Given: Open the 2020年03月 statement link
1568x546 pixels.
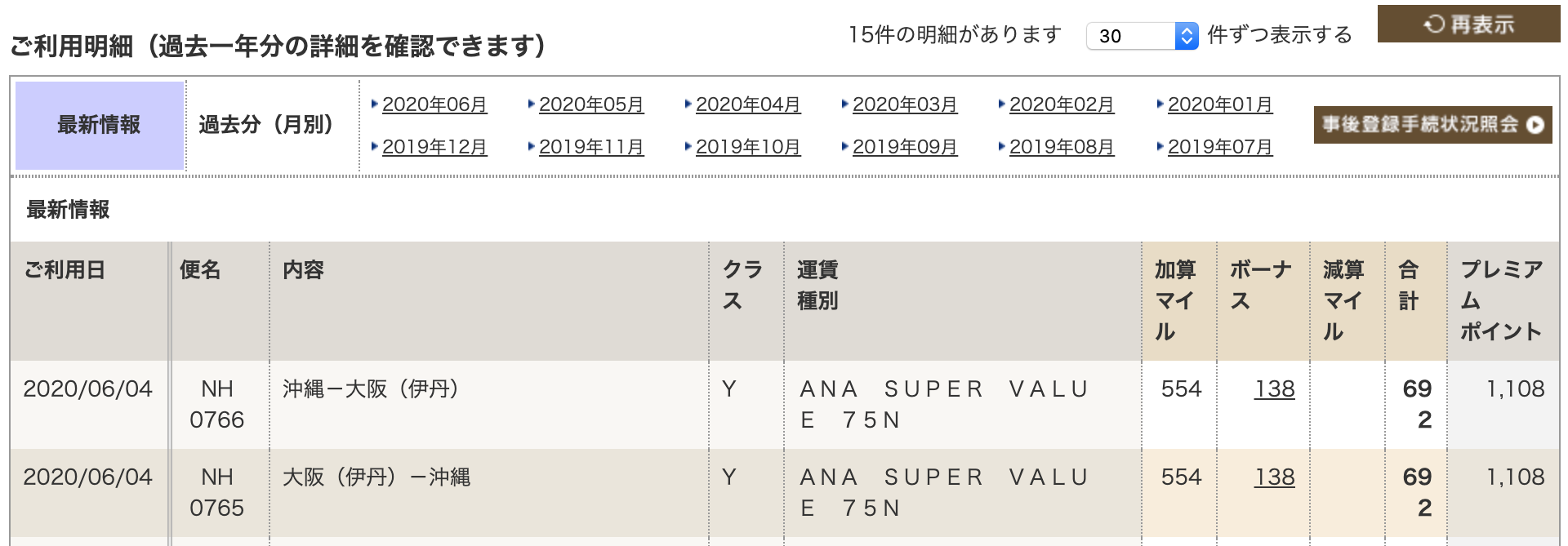Looking at the screenshot, I should pos(905,104).
